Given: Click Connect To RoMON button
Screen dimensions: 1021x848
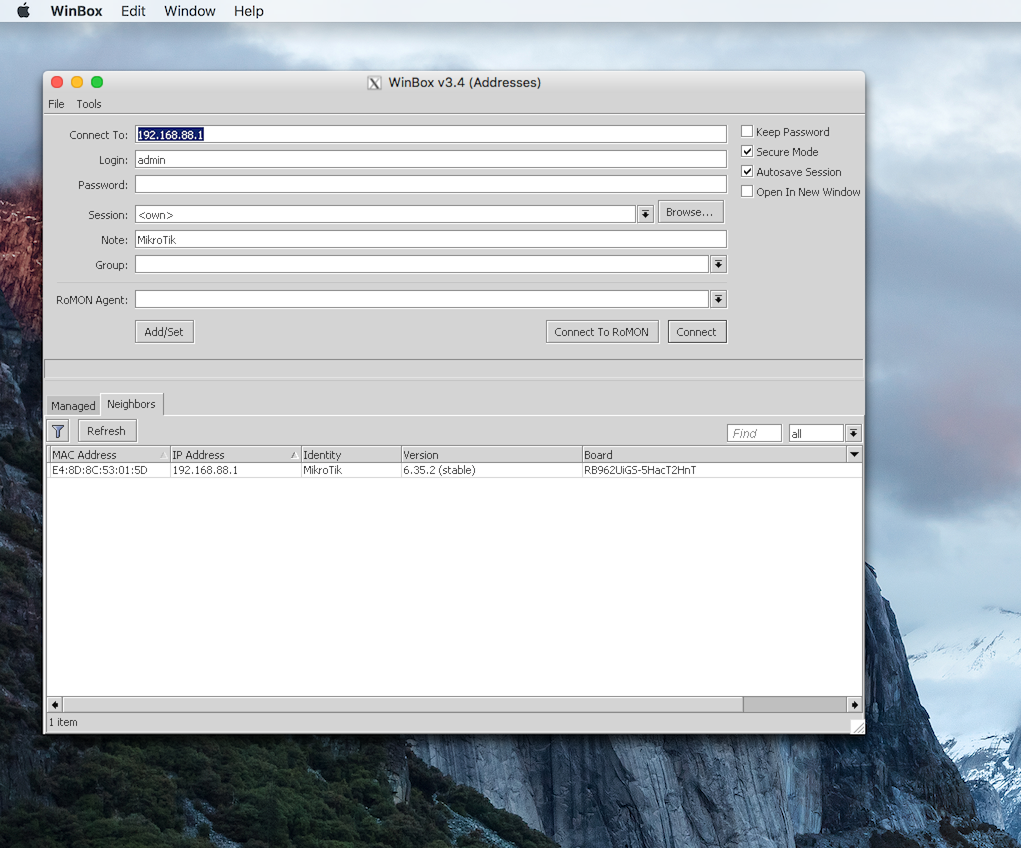Looking at the screenshot, I should pos(602,332).
